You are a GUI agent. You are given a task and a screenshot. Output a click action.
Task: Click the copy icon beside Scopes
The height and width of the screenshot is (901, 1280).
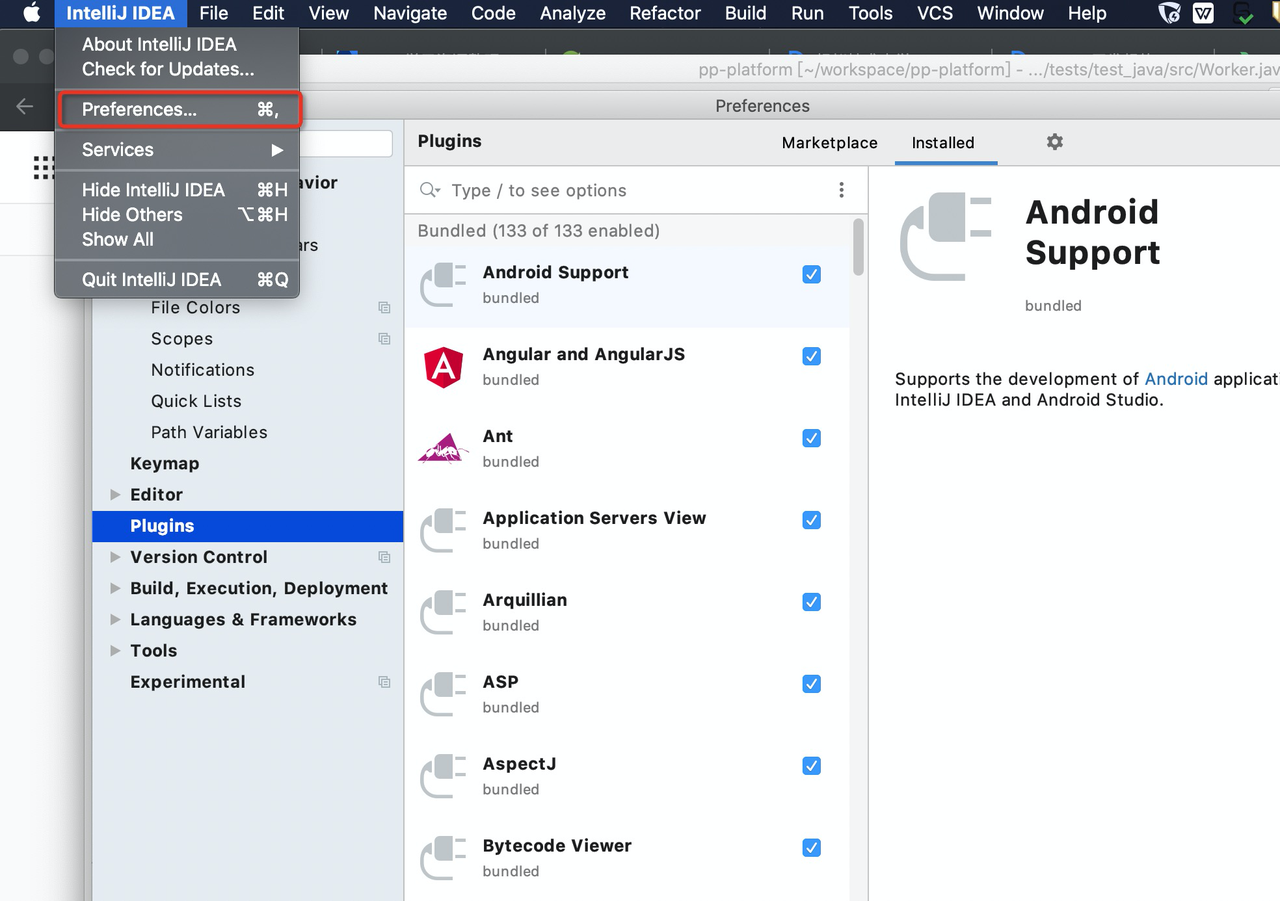pyautogui.click(x=384, y=339)
